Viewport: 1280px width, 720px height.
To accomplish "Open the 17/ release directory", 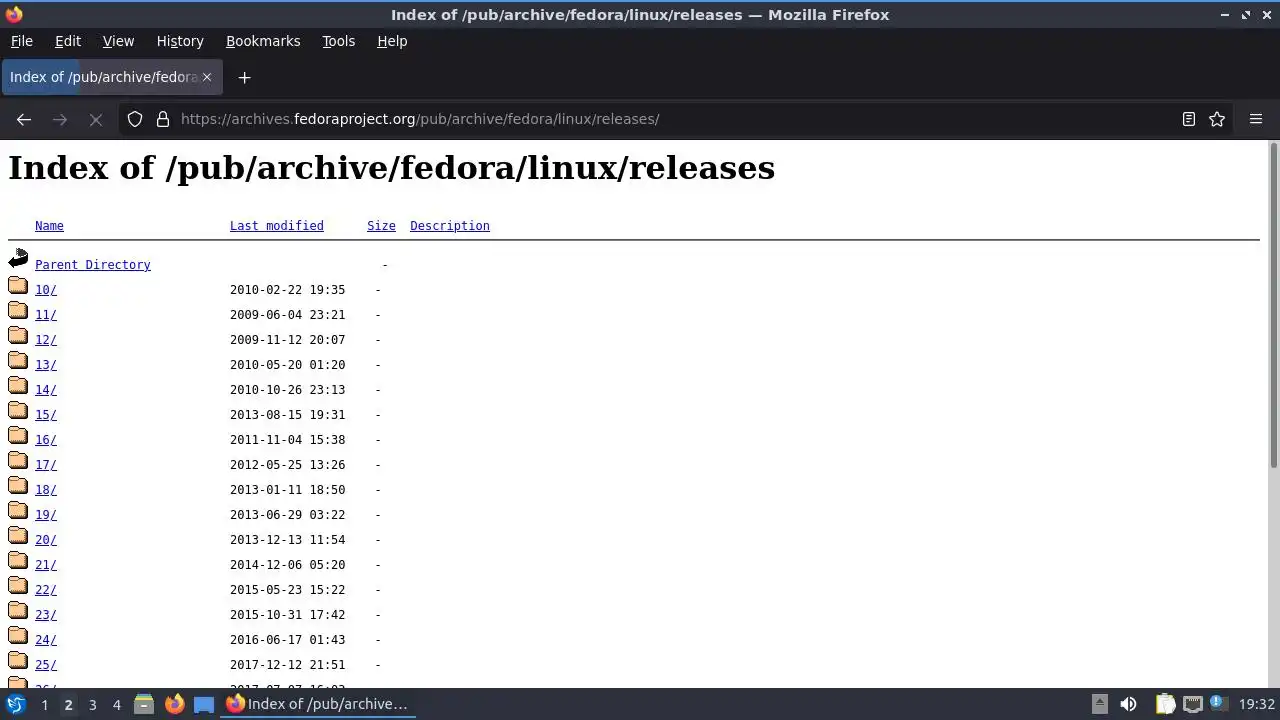I will [46, 465].
